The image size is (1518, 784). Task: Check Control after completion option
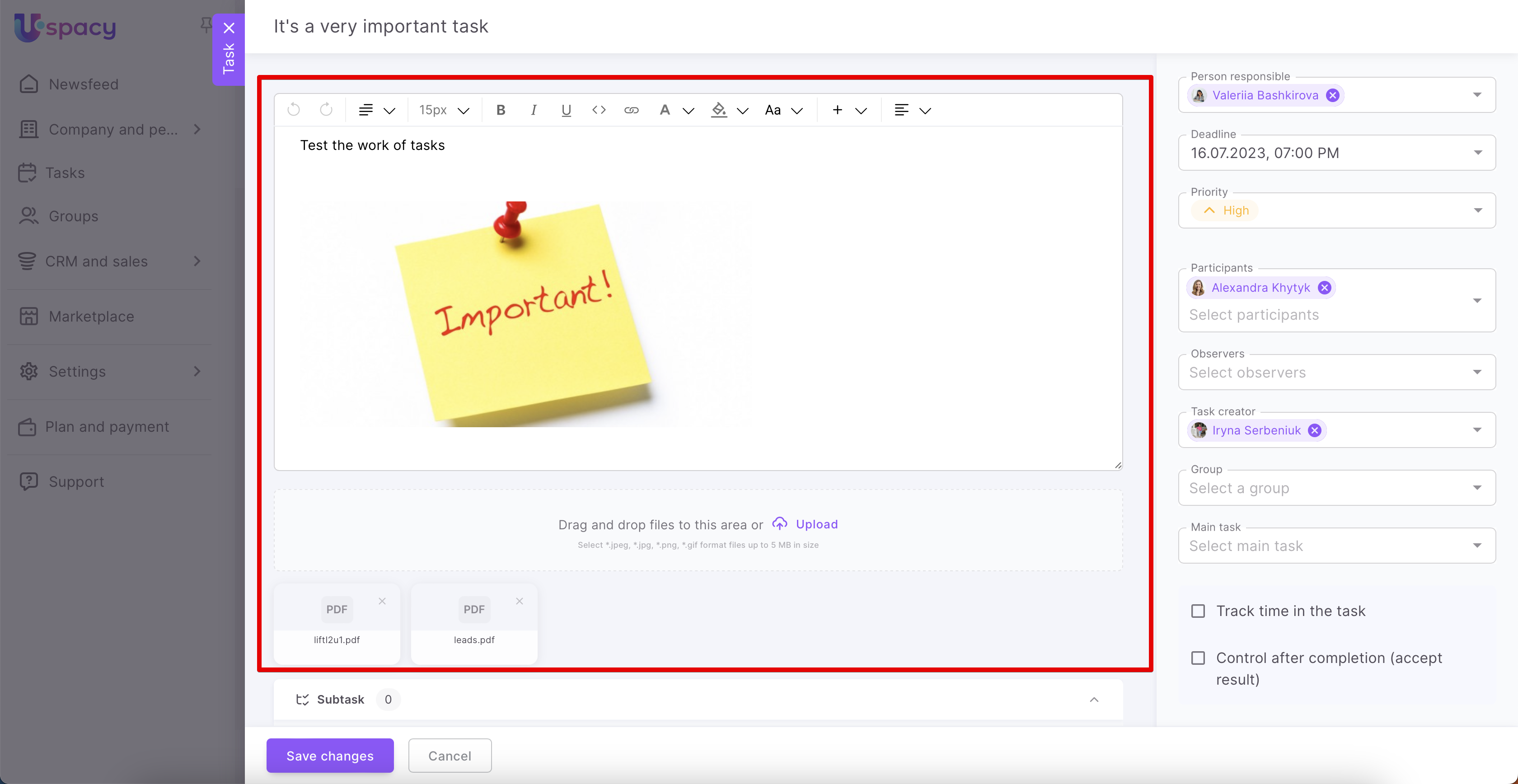click(x=1198, y=658)
